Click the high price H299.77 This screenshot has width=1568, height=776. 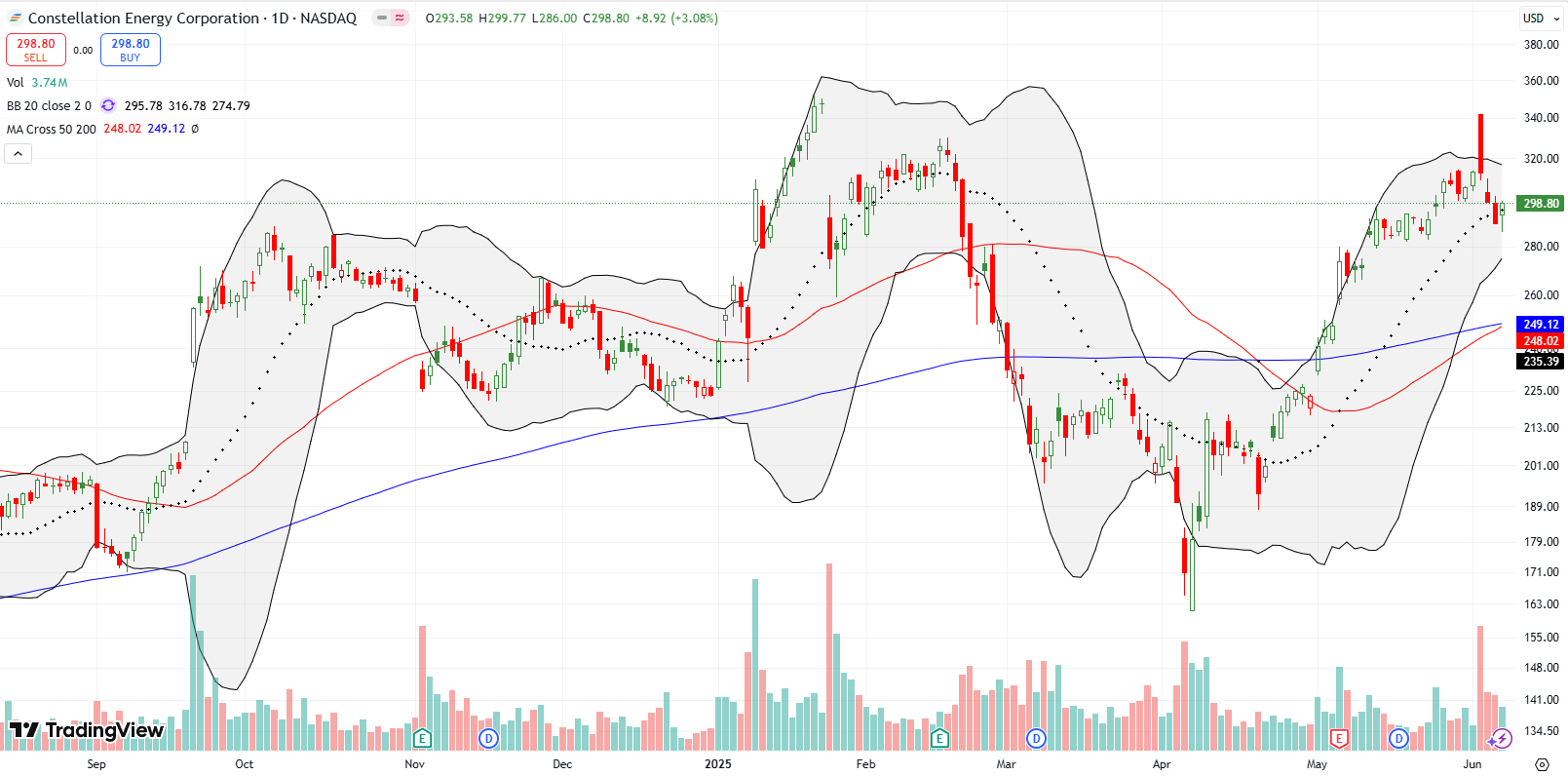(x=503, y=18)
